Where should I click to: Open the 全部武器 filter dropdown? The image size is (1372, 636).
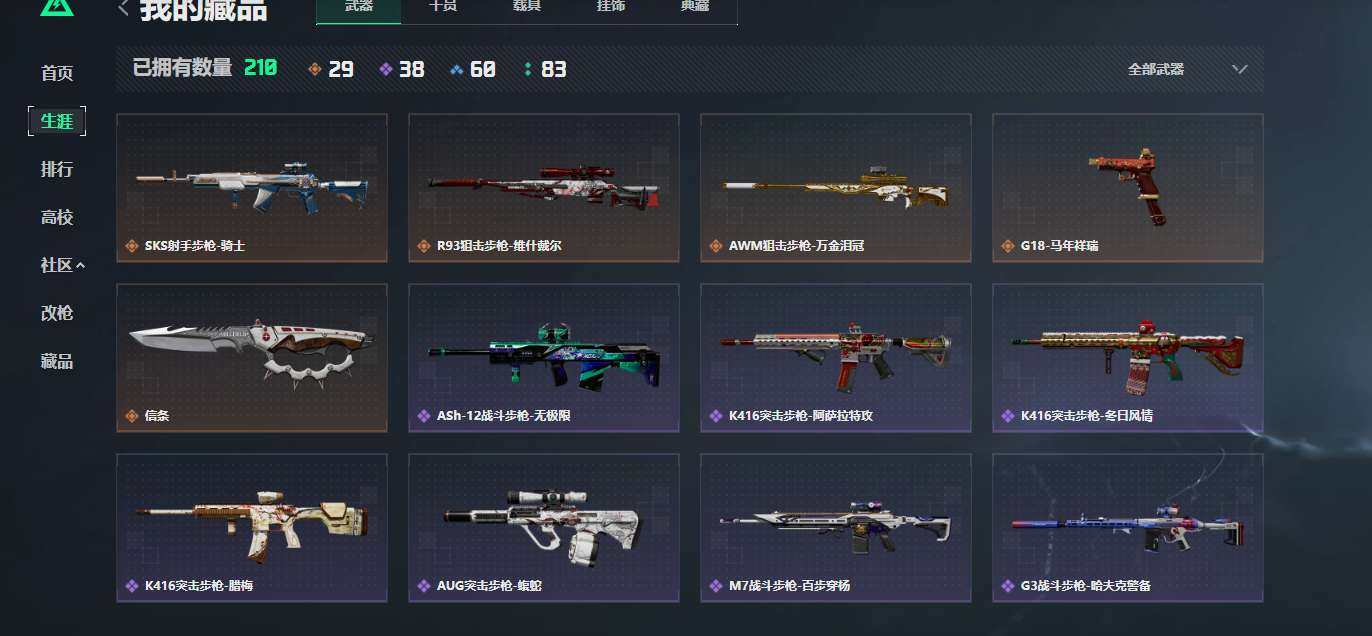coord(1187,69)
